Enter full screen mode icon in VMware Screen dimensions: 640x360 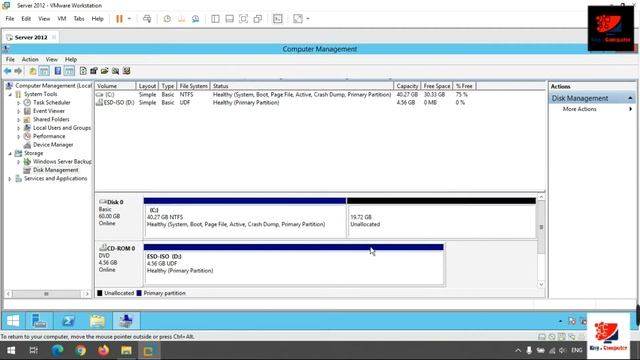coord(243,19)
